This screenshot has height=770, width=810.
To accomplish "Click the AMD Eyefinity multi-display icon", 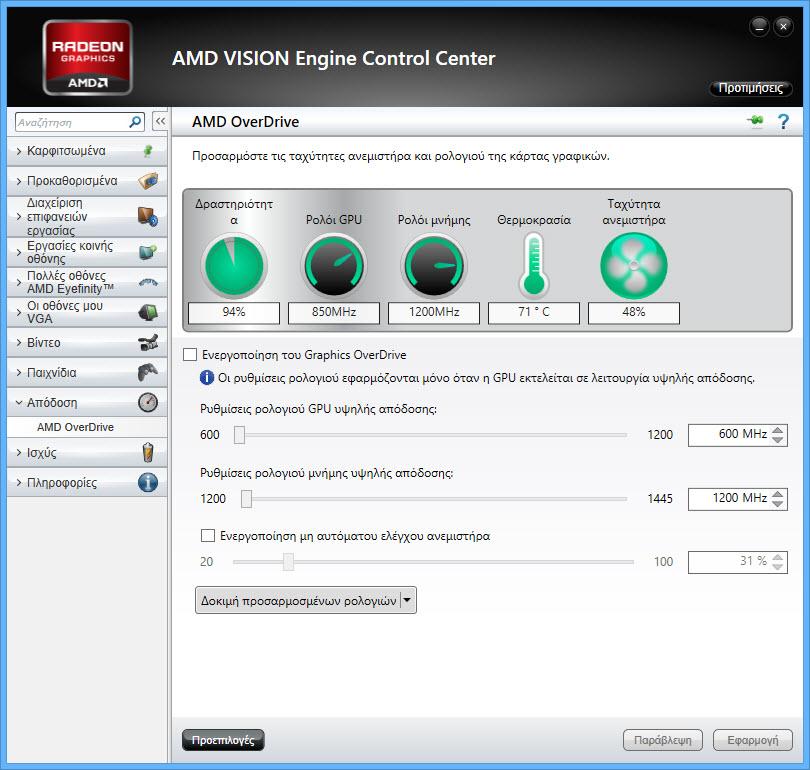I will click(148, 282).
